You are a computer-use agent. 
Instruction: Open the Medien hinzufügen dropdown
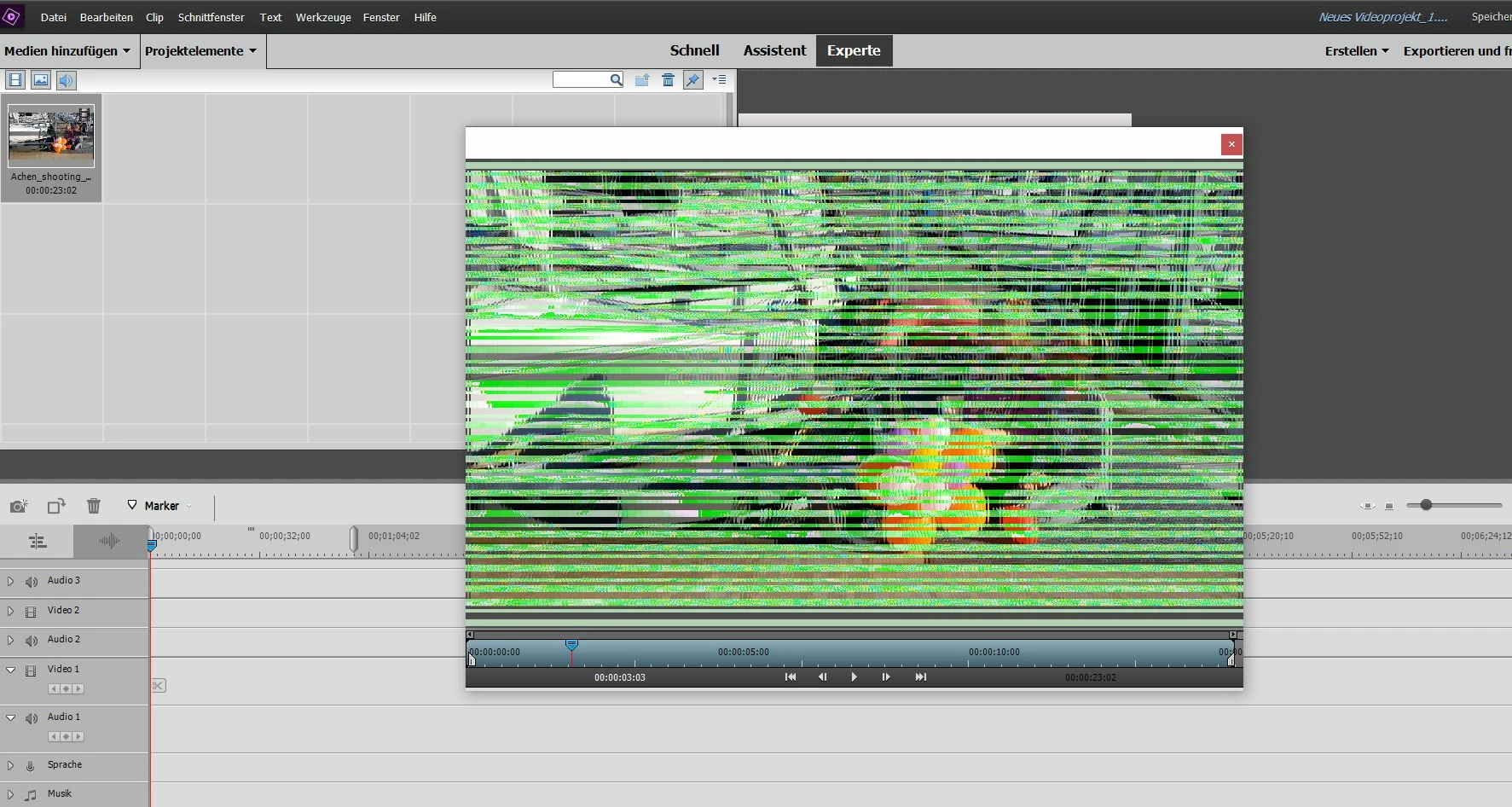pos(67,51)
